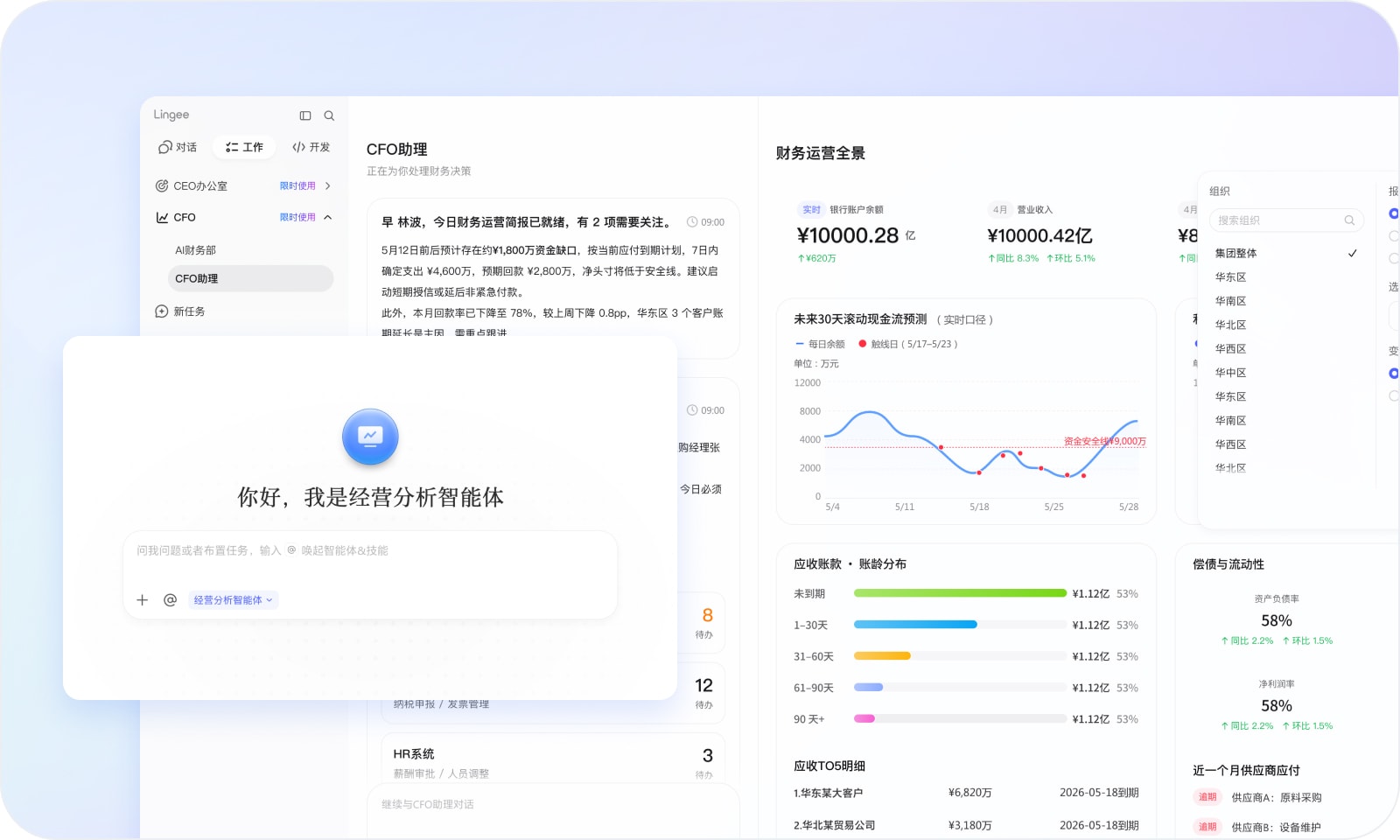Collapse the CFO section chevron
The image size is (1400, 840).
pyautogui.click(x=328, y=217)
